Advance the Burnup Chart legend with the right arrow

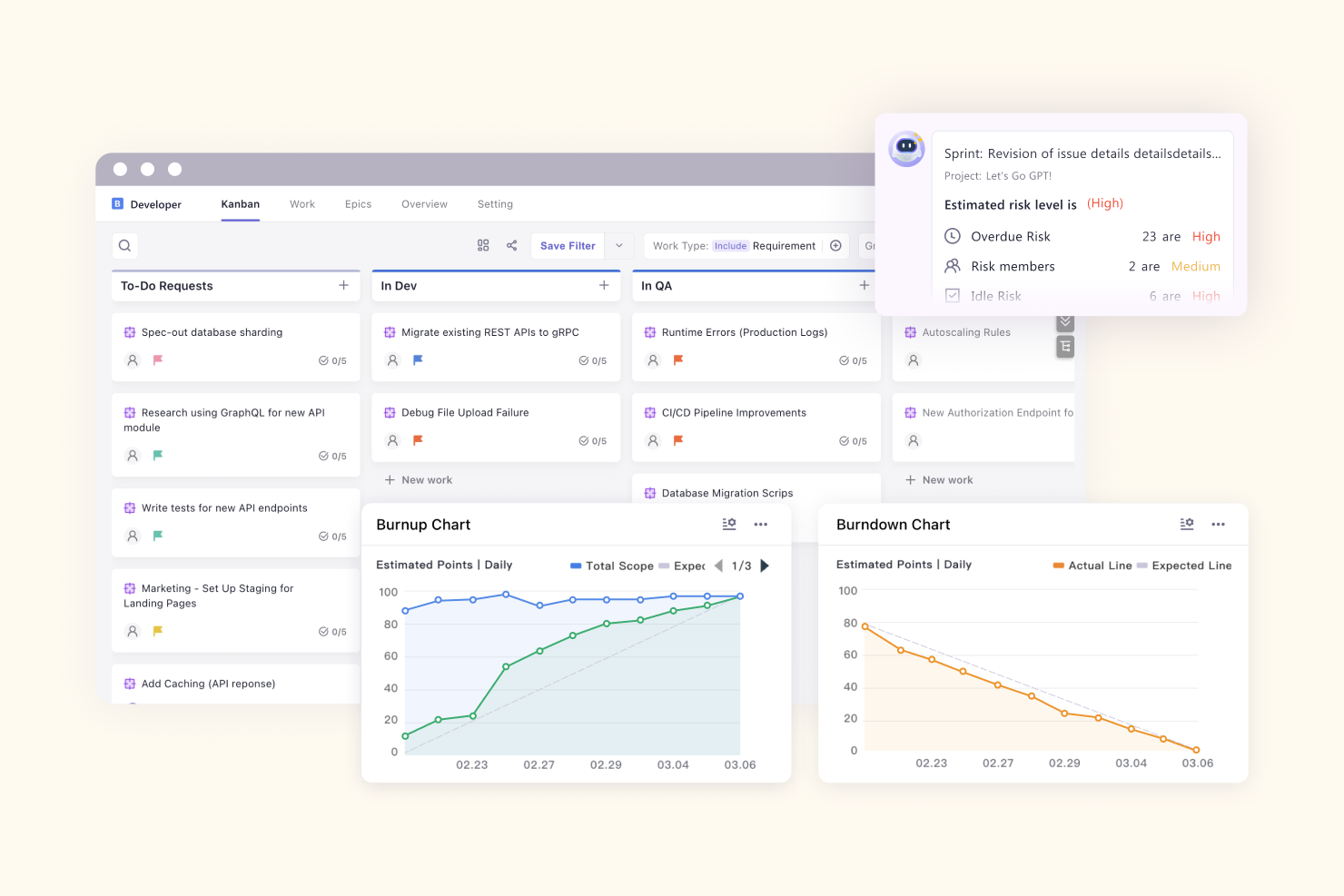tap(764, 565)
